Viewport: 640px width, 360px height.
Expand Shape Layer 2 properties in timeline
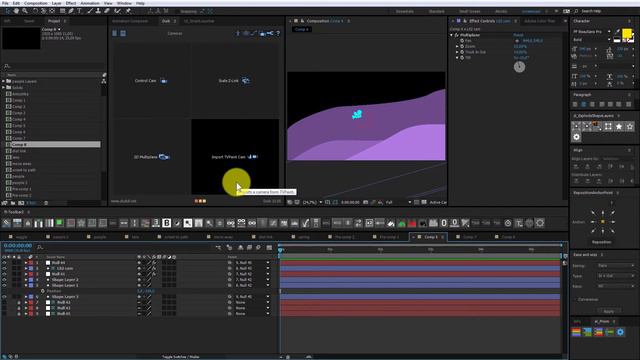click(x=26, y=280)
